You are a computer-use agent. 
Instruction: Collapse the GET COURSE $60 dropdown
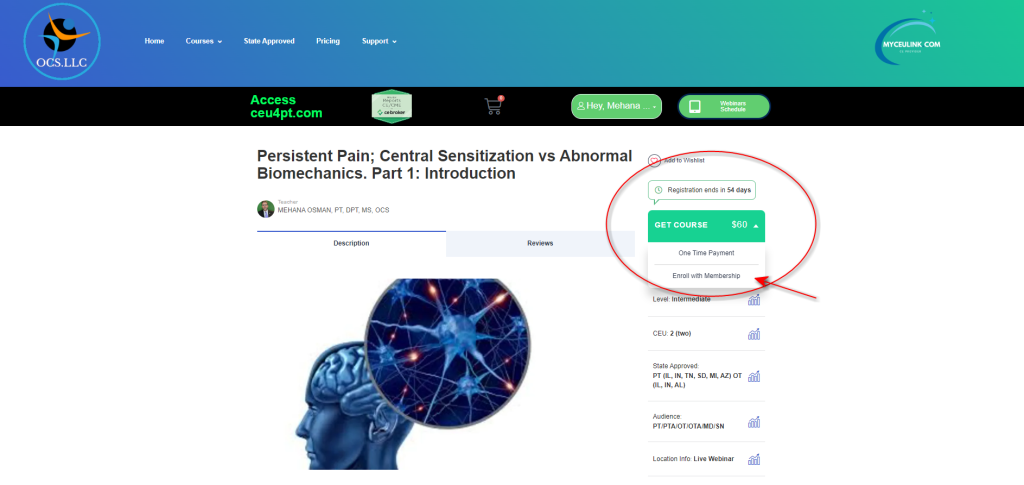click(706, 225)
